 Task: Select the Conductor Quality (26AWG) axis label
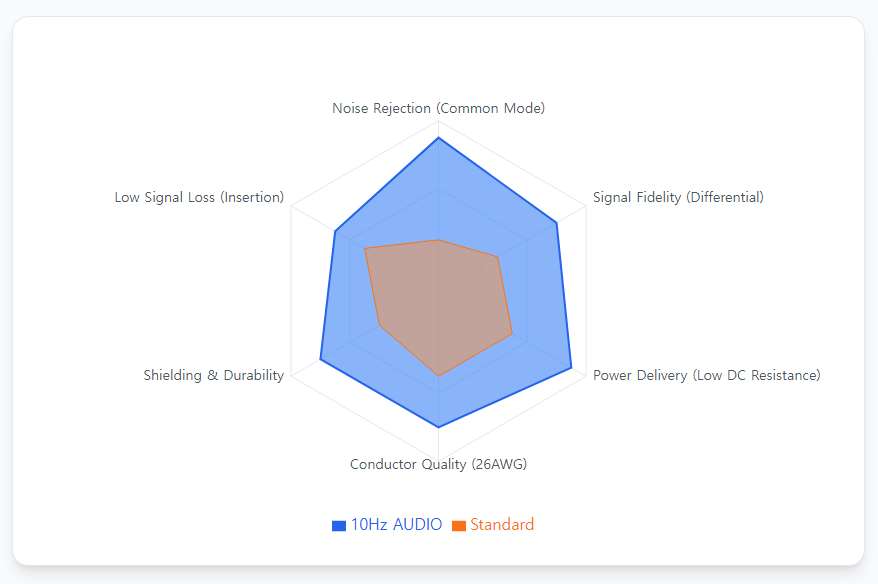pyautogui.click(x=438, y=464)
